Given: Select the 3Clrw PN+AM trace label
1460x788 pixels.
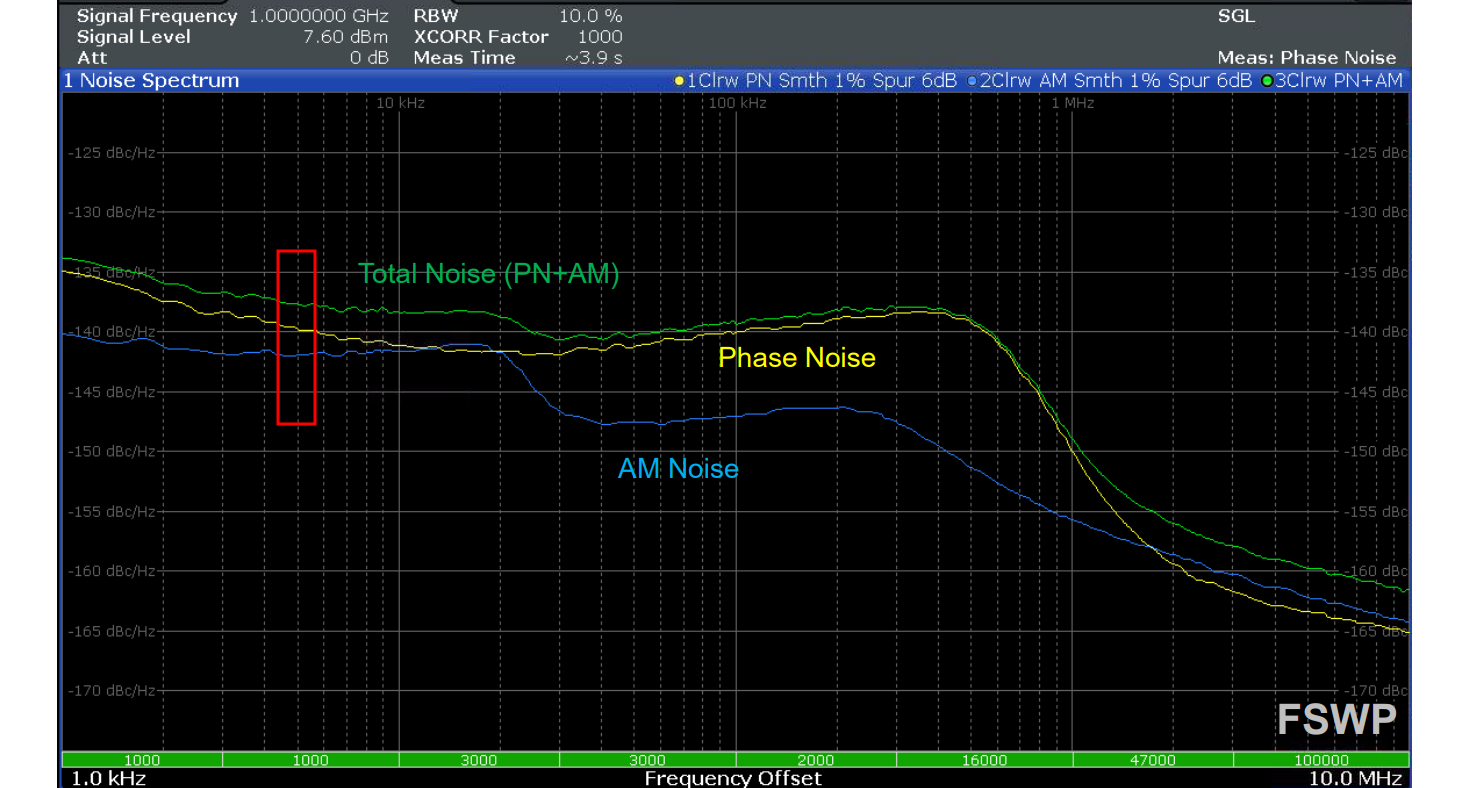Looking at the screenshot, I should pos(1339,81).
